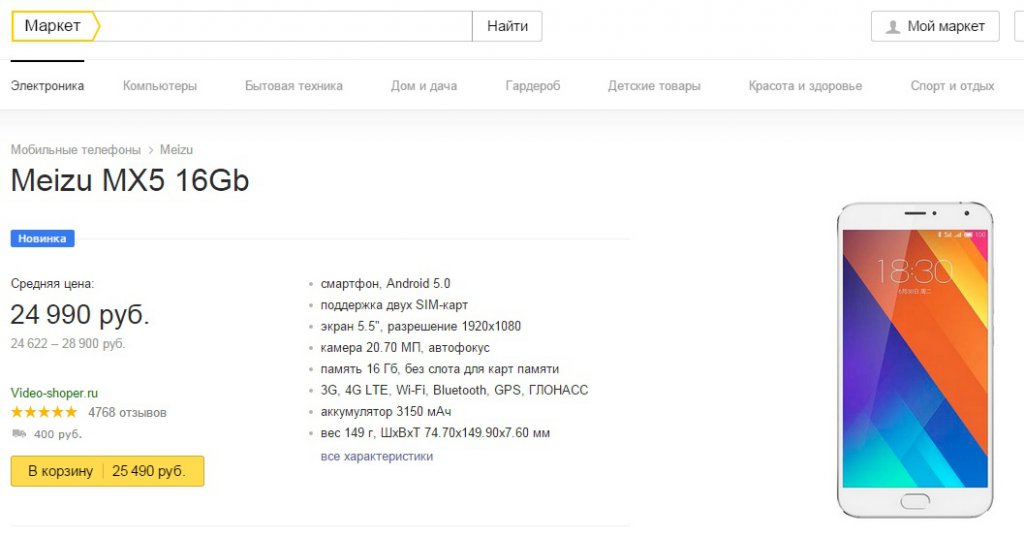Click the Meizu MX5 phone image
Screen dimensions: 1024x538
(915, 360)
